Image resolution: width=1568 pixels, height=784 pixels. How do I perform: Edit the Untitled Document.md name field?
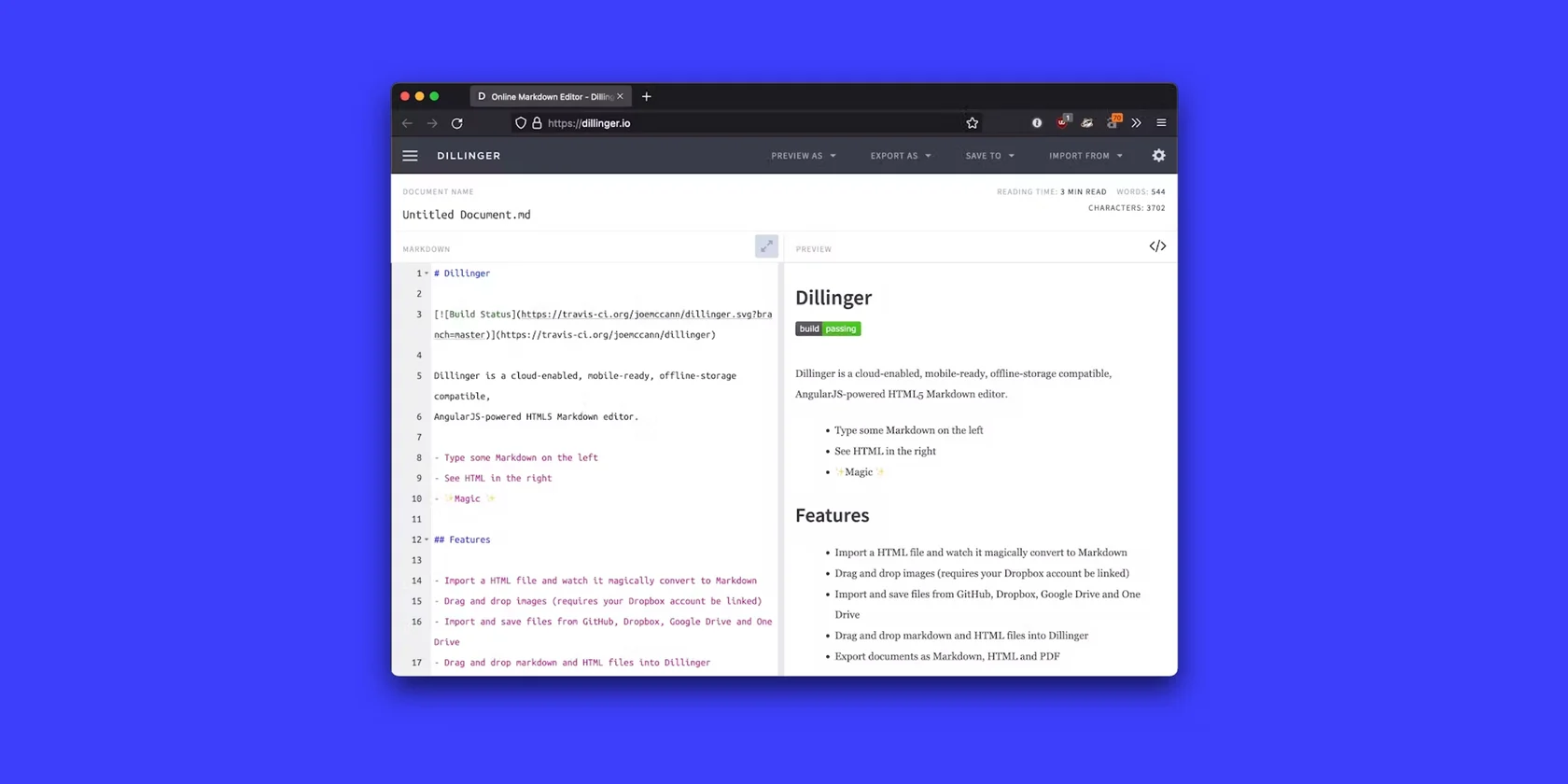tap(467, 215)
